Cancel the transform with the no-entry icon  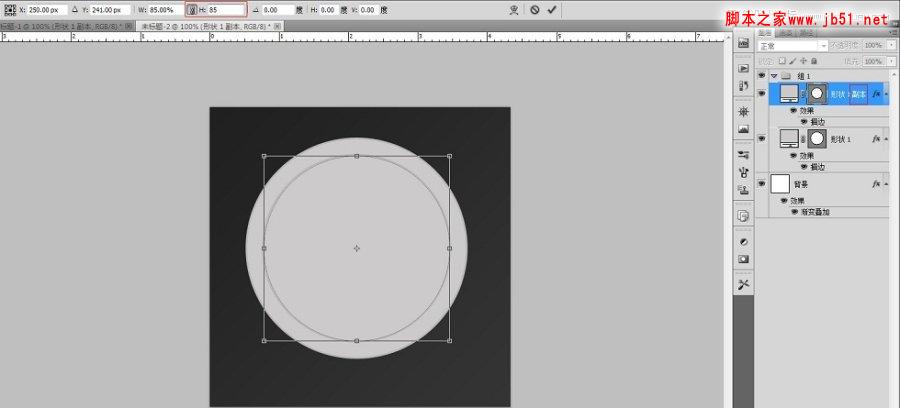(534, 10)
